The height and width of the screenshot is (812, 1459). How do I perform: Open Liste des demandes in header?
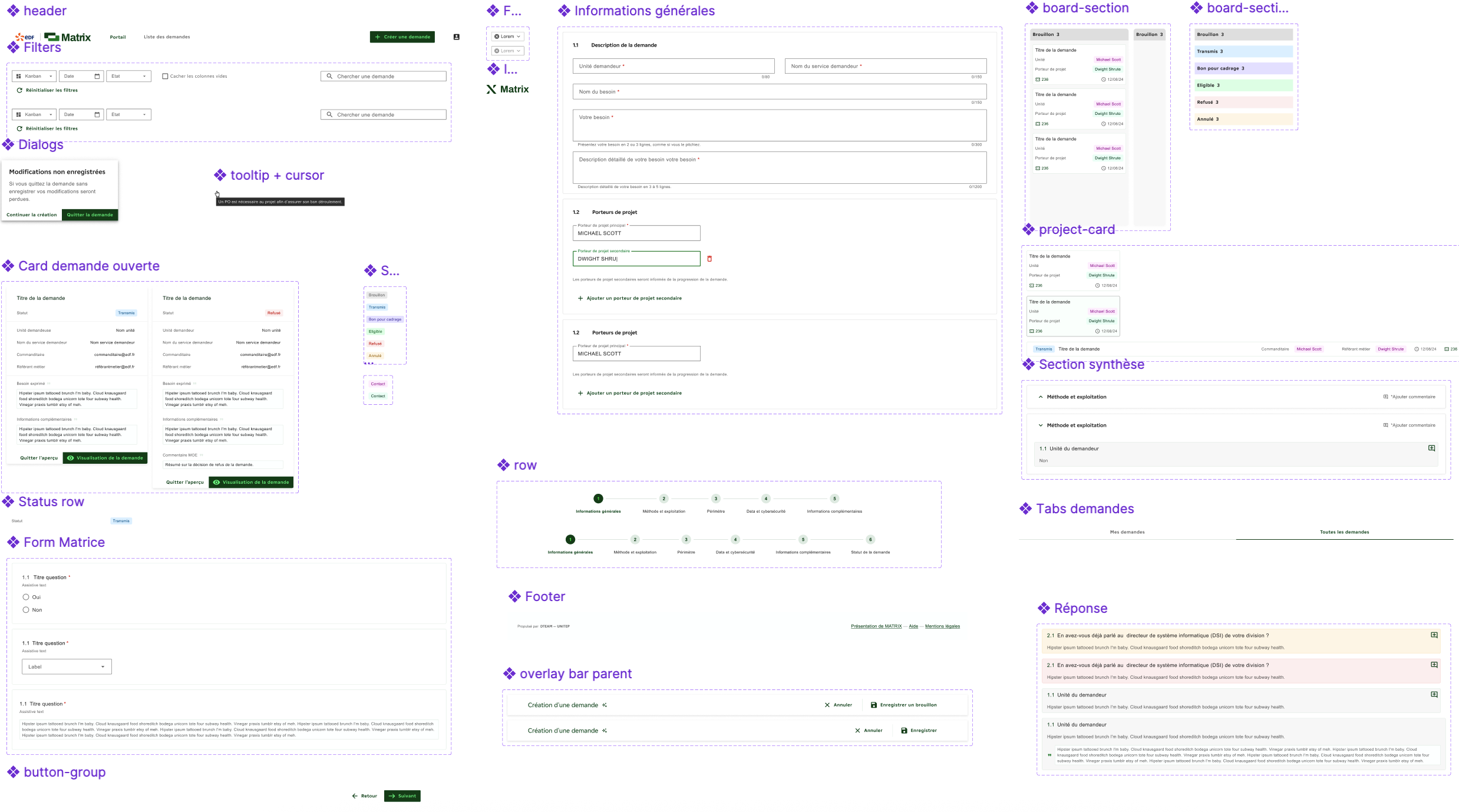(x=167, y=37)
